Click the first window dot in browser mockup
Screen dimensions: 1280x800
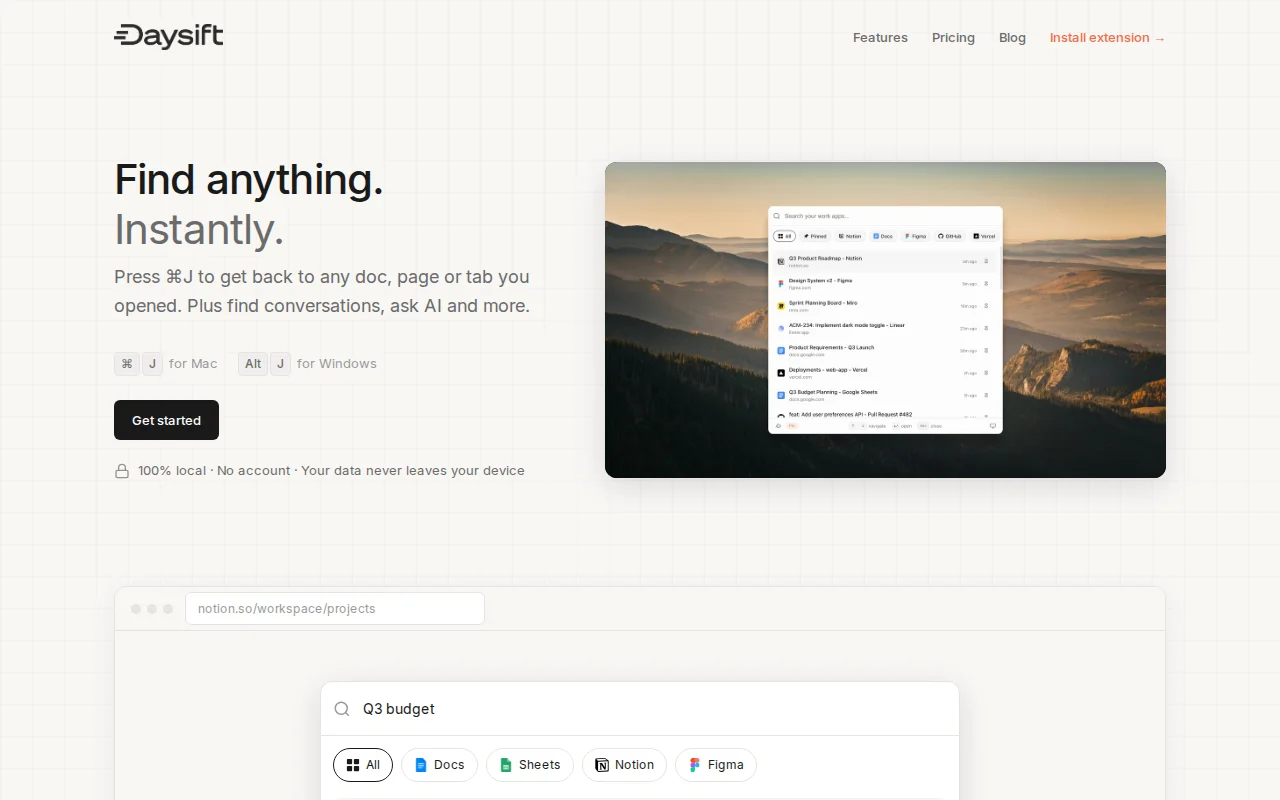coord(136,609)
